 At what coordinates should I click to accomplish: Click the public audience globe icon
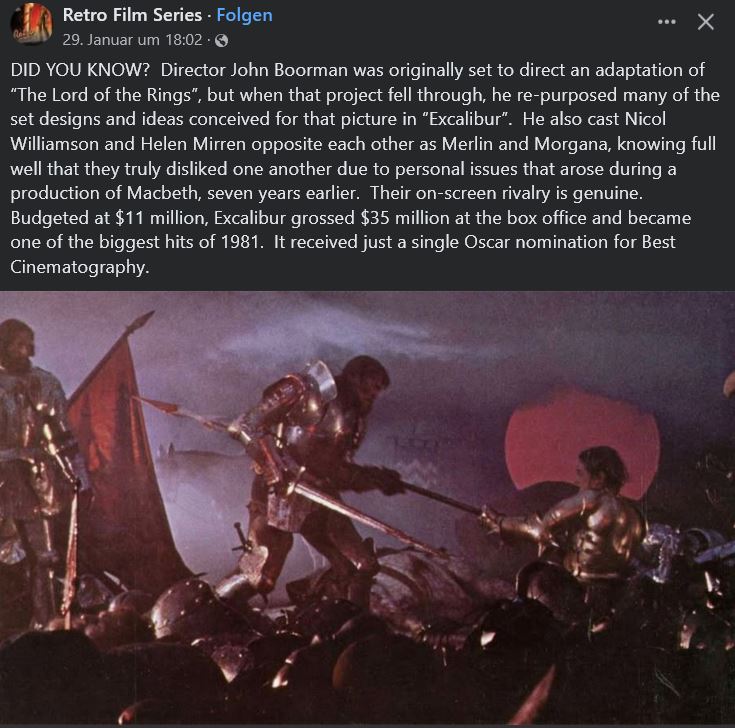pos(221,41)
